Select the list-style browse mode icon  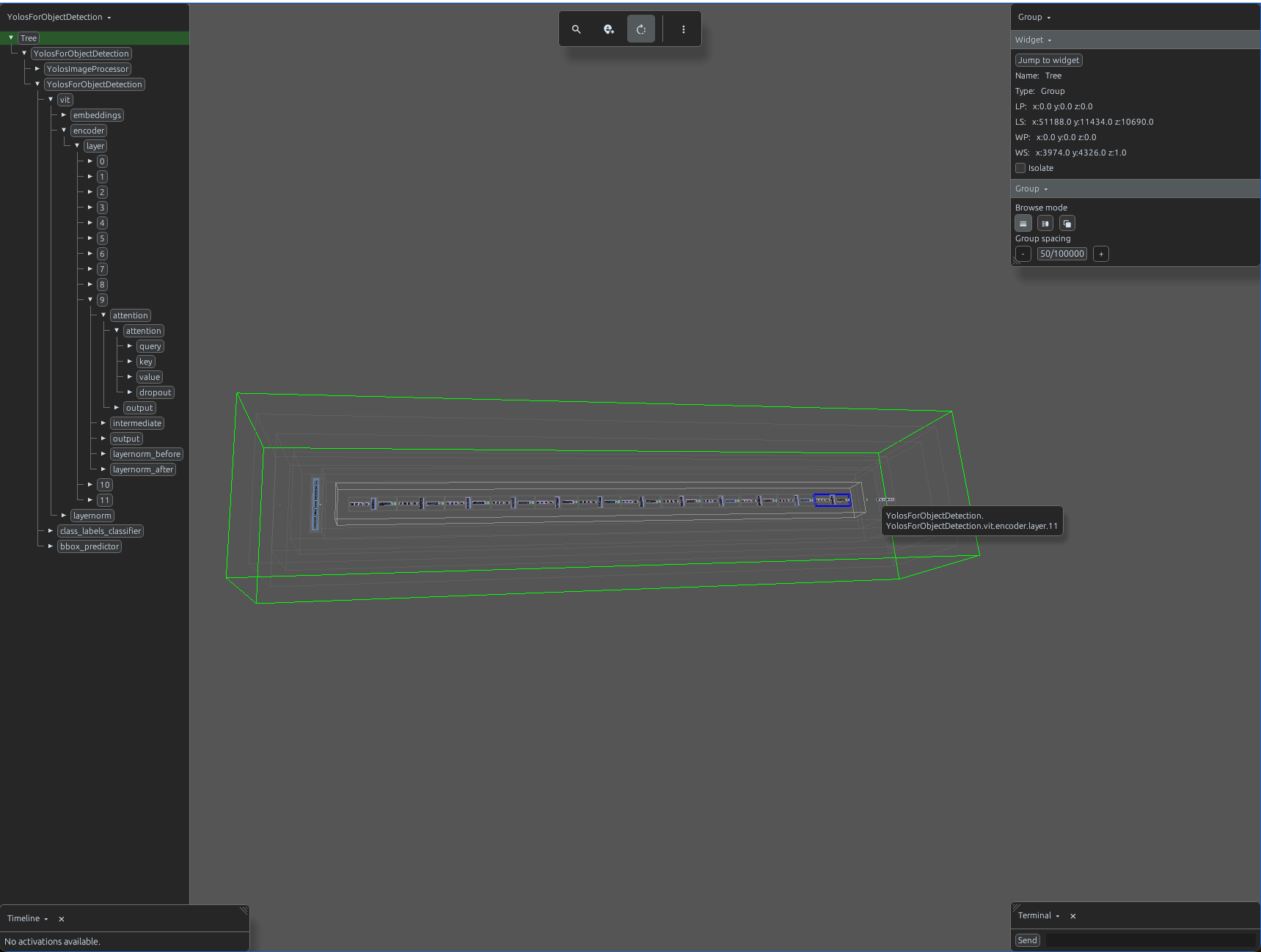(x=1023, y=224)
